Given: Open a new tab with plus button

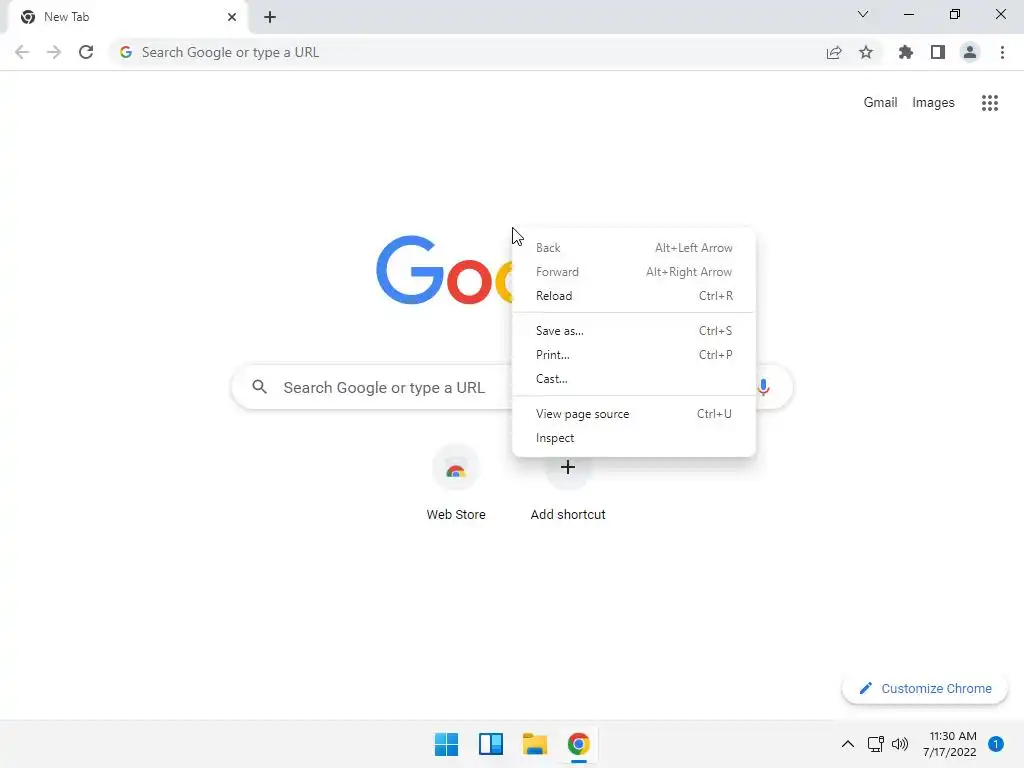Looking at the screenshot, I should [270, 17].
